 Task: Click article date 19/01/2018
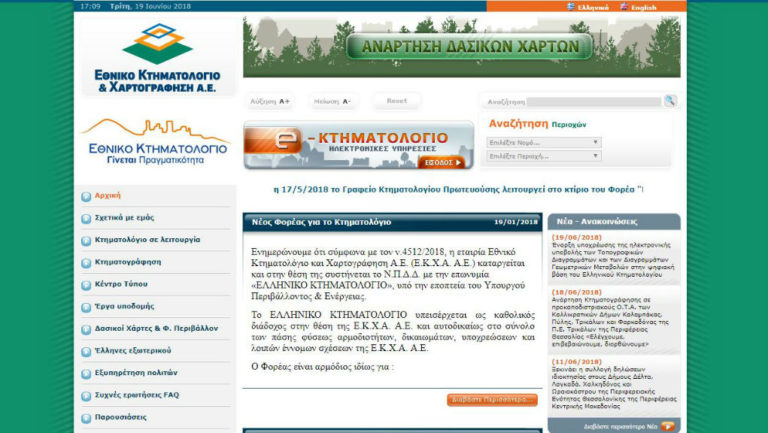516,222
